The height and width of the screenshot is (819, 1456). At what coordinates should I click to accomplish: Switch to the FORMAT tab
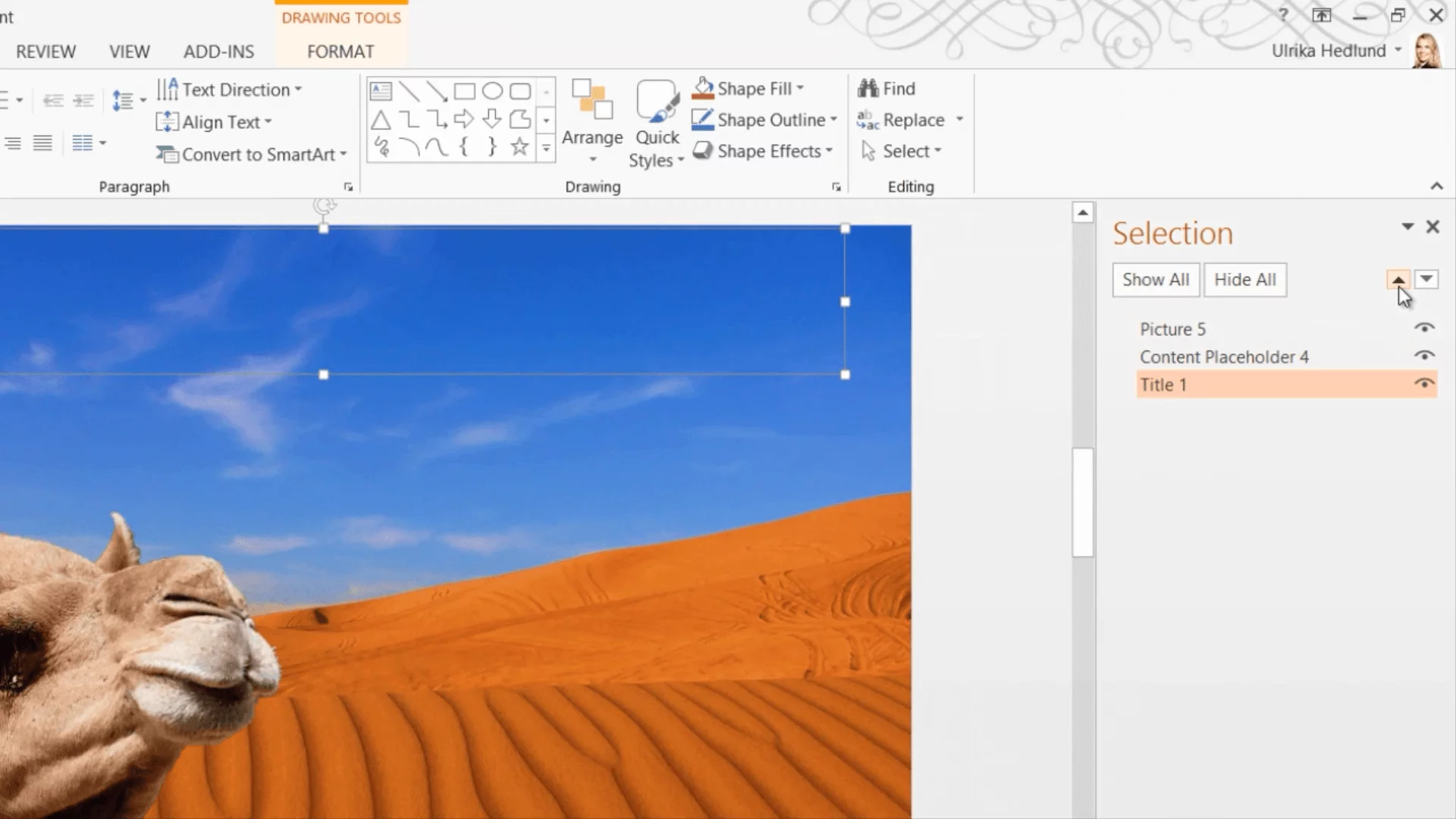tap(340, 52)
